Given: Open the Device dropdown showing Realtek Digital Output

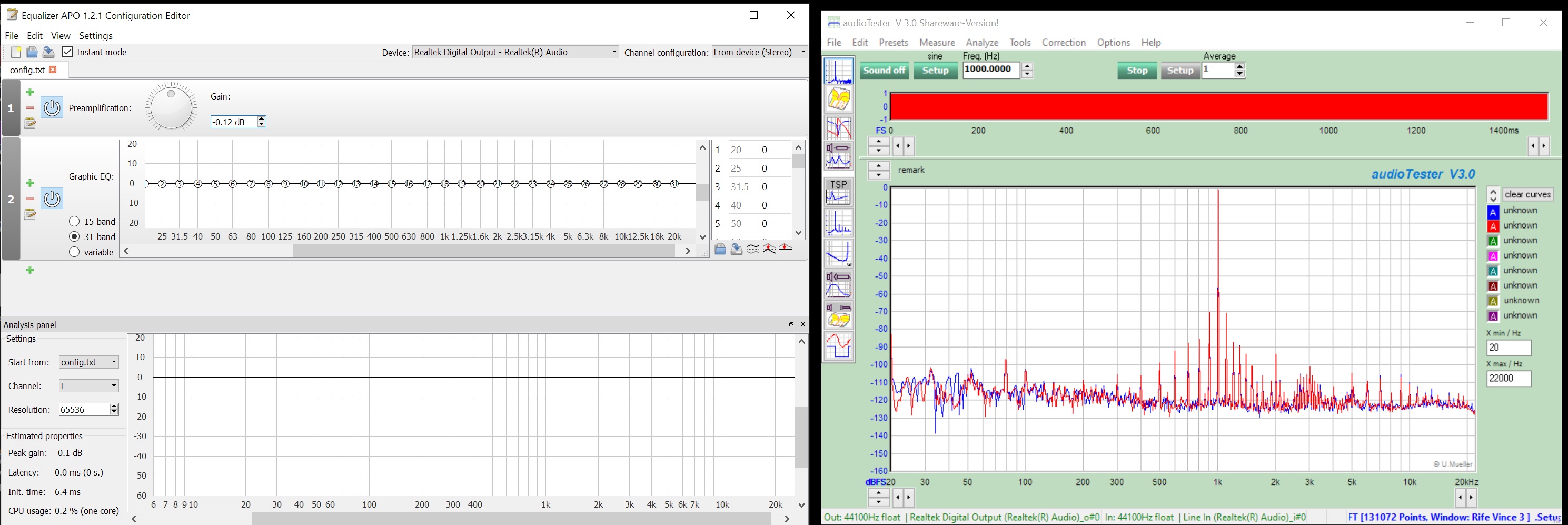Looking at the screenshot, I should [515, 52].
